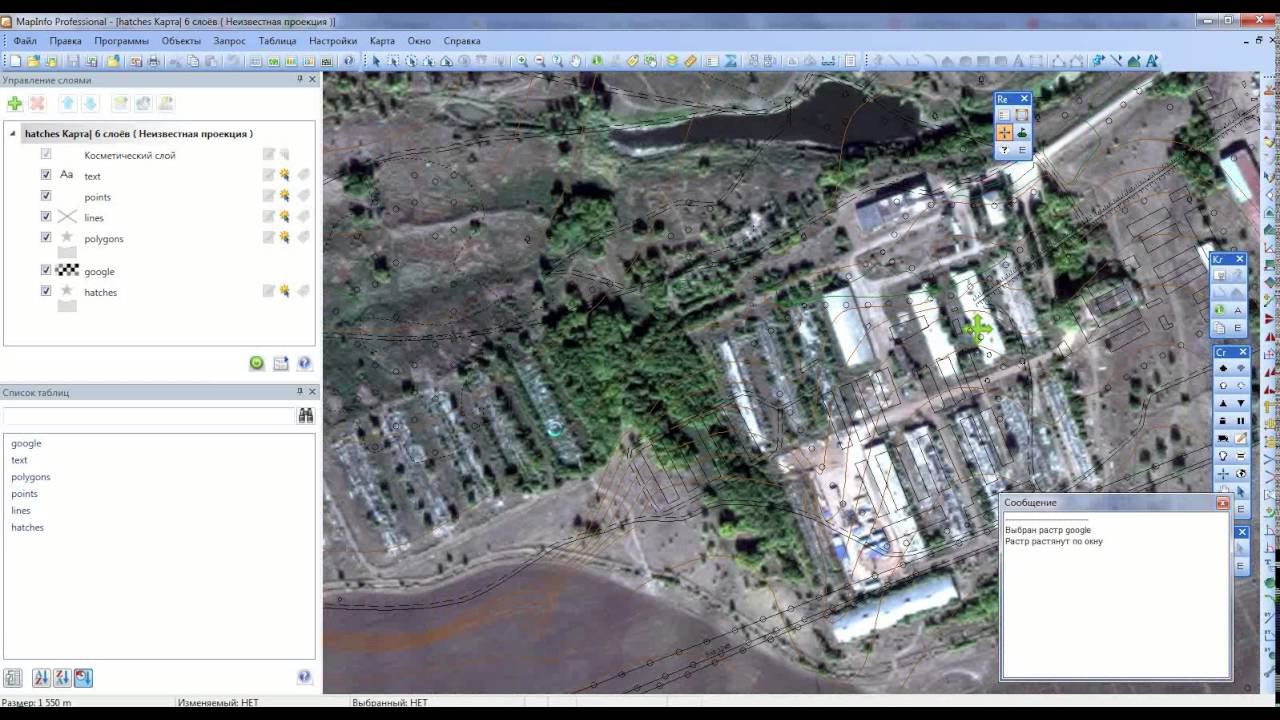The height and width of the screenshot is (720, 1280).
Task: Click the pencil icon in Cr palette
Action: (1241, 436)
